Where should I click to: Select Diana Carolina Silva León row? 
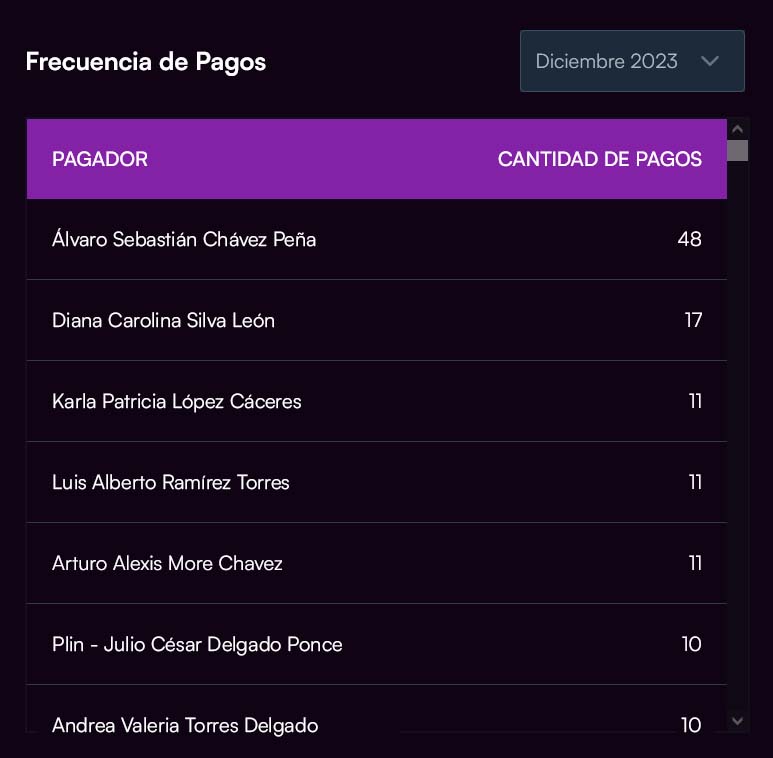coord(163,321)
